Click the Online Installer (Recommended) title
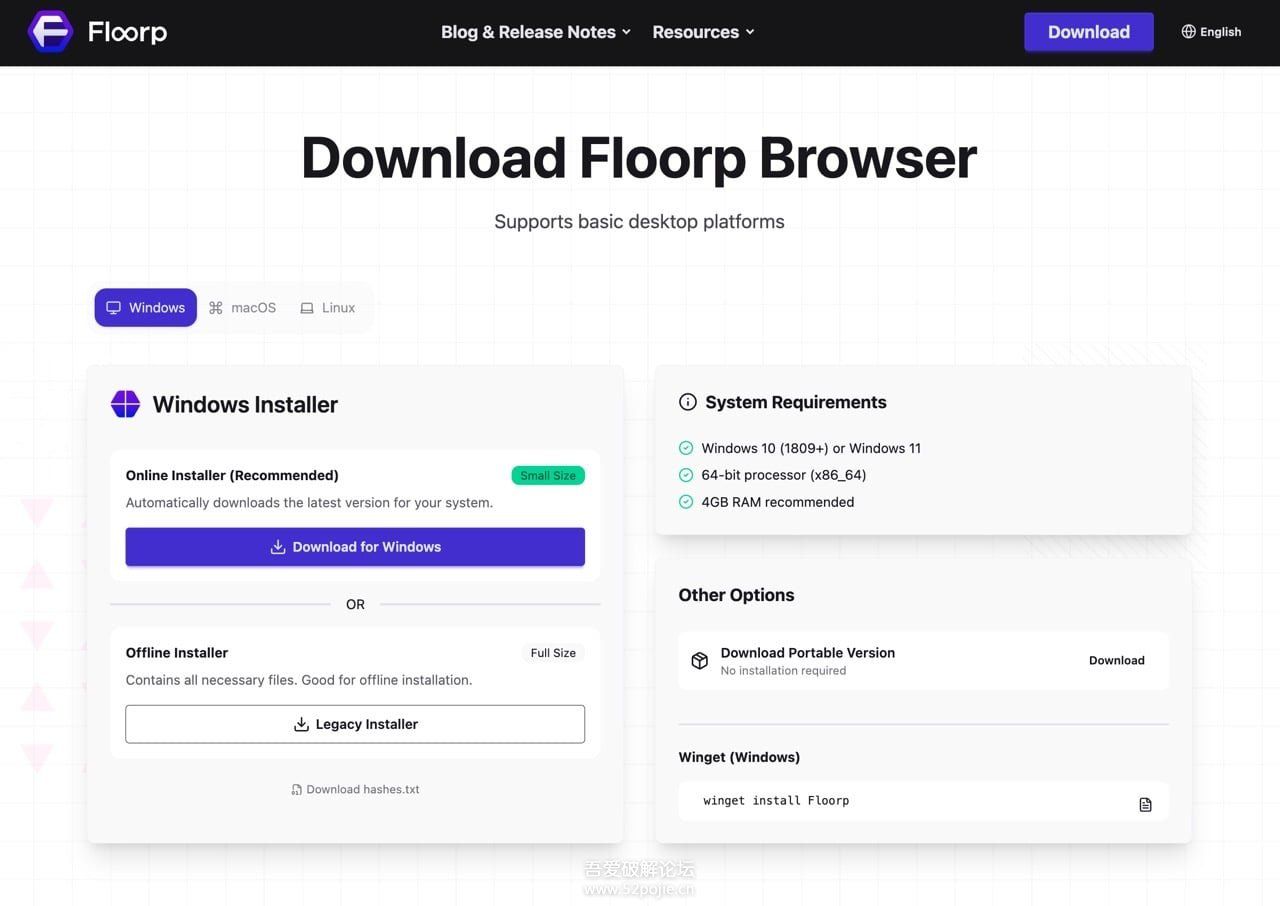Image resolution: width=1280 pixels, height=906 pixels. [232, 475]
